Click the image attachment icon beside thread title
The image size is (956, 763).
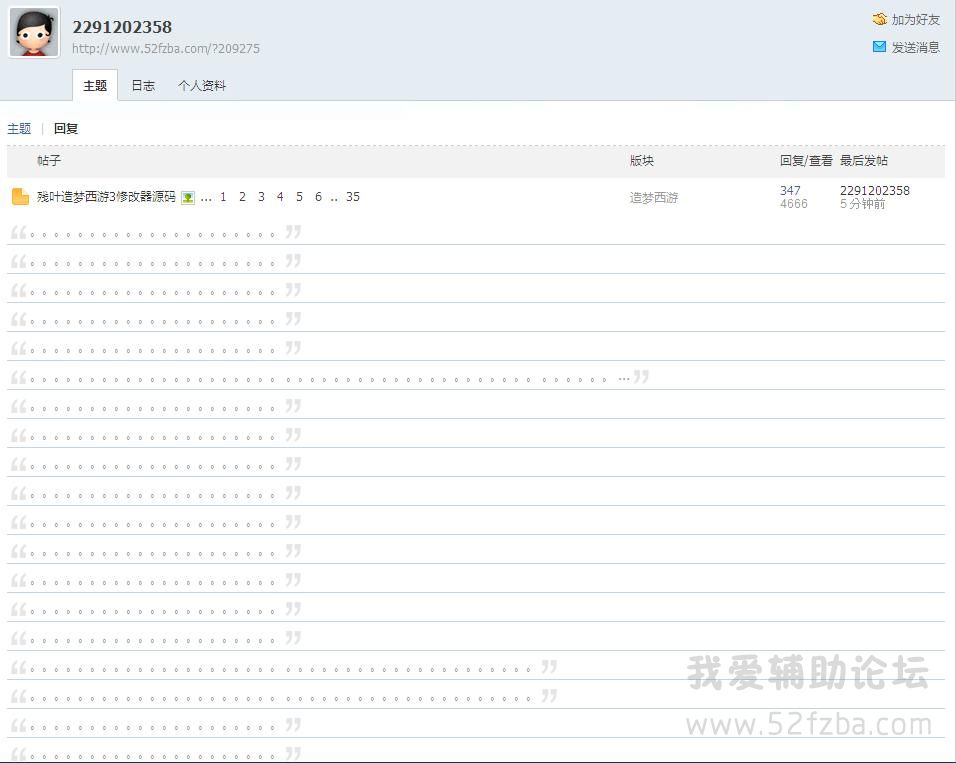188,198
